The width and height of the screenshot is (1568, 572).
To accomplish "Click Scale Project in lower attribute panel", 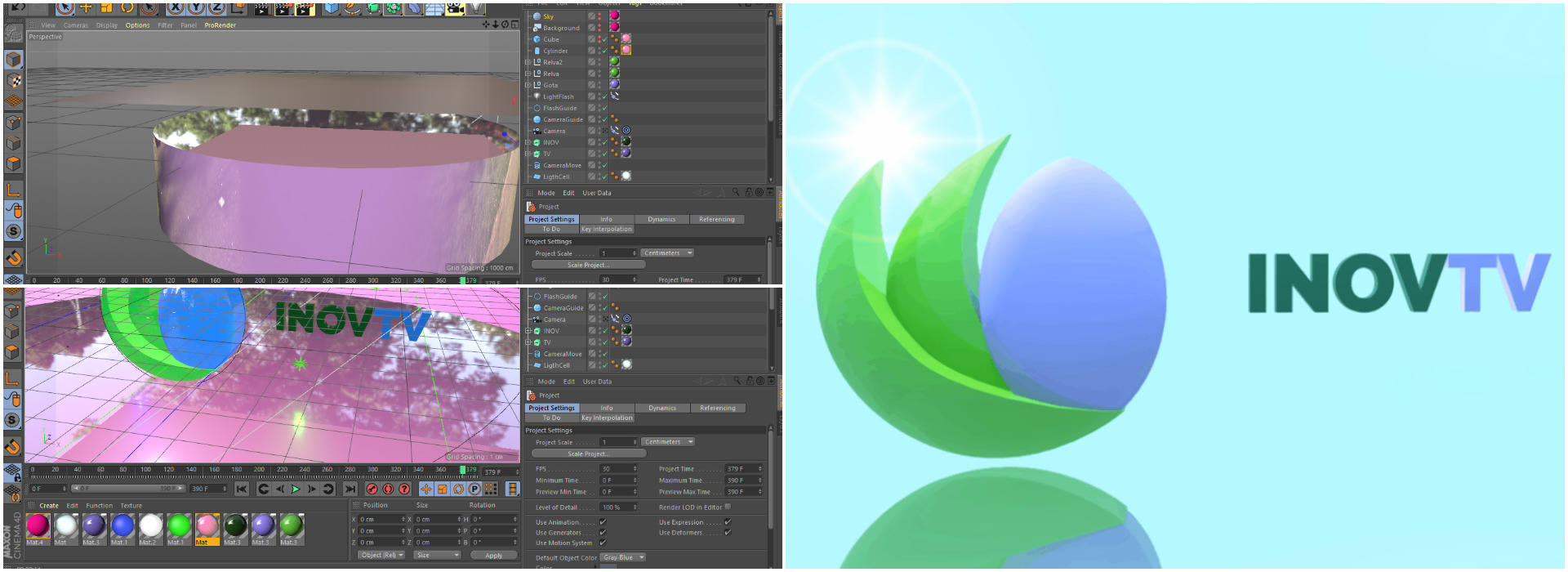I will pyautogui.click(x=589, y=454).
